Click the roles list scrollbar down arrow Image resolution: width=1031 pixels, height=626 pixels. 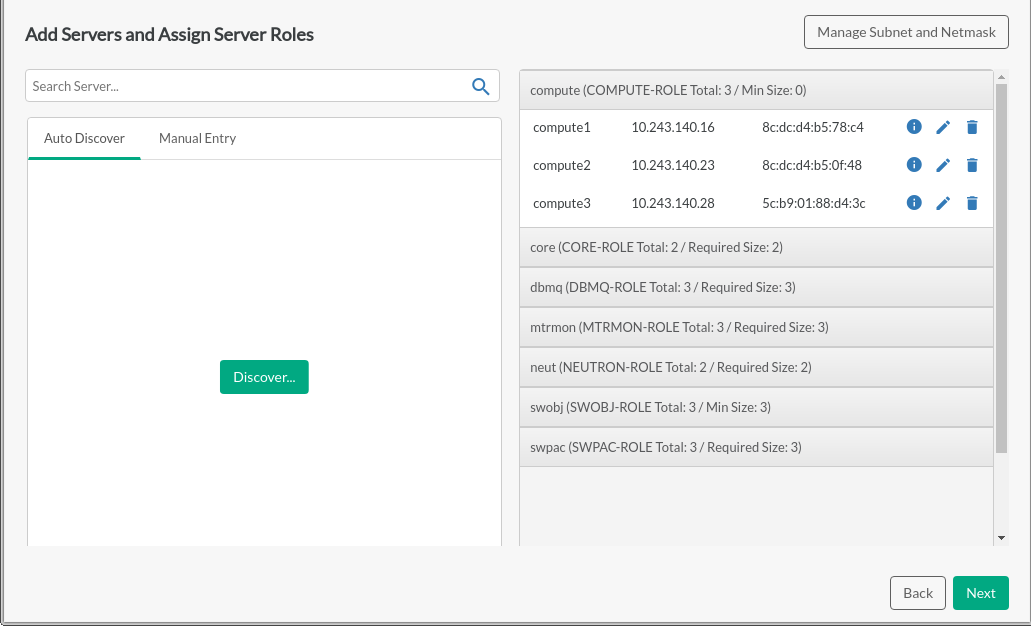pyautogui.click(x=1001, y=538)
